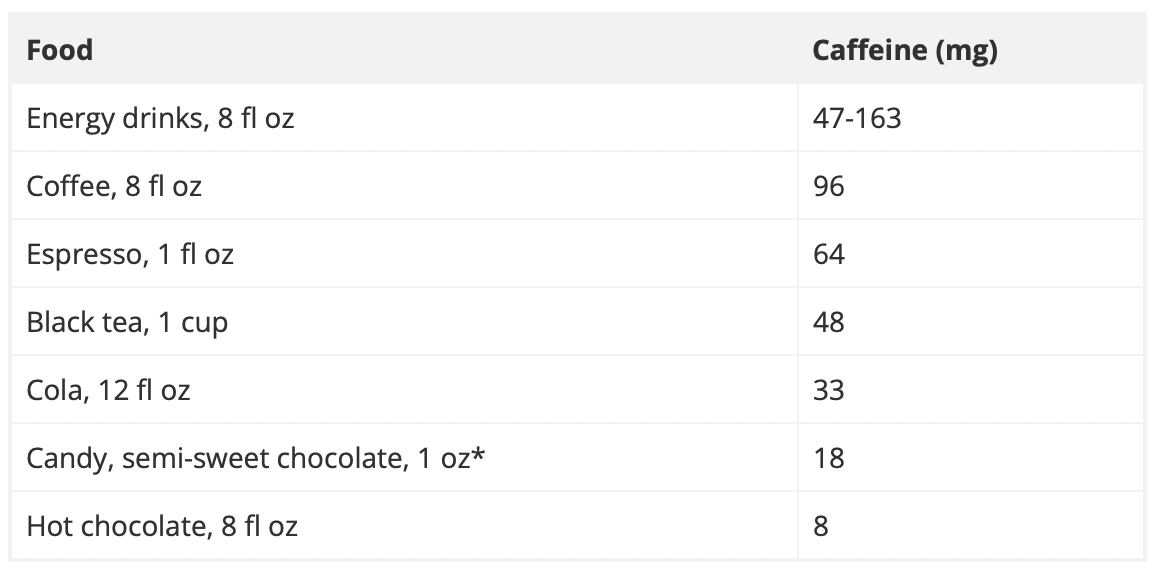Click the word Cola in the table
The width and height of the screenshot is (1156, 572).
tap(54, 389)
